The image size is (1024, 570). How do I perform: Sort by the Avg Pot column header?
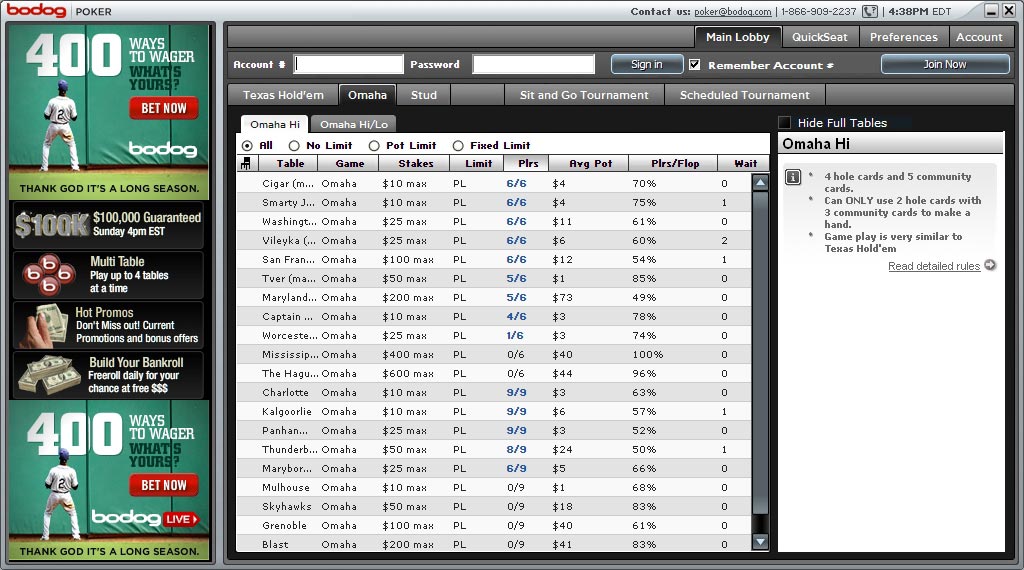(x=590, y=163)
